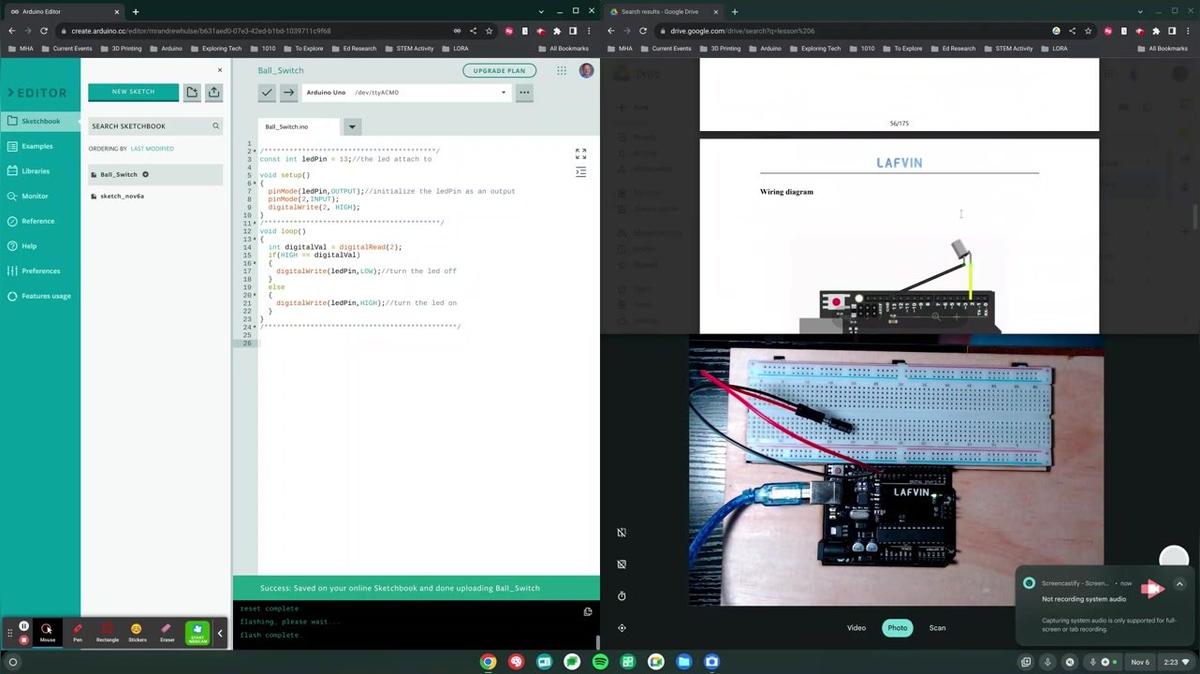Image resolution: width=1200 pixels, height=674 pixels.
Task: Import a sketch with the upload icon
Action: (214, 92)
